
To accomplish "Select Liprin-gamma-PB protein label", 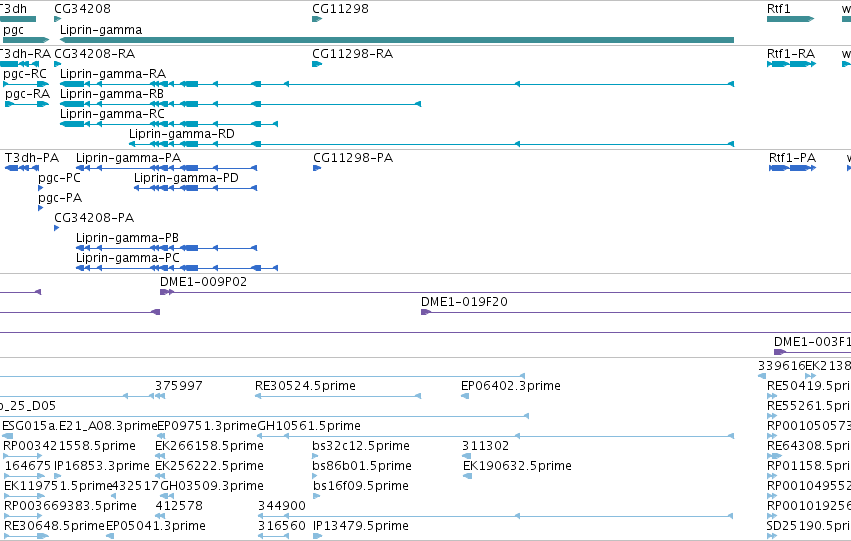I will [x=128, y=238].
